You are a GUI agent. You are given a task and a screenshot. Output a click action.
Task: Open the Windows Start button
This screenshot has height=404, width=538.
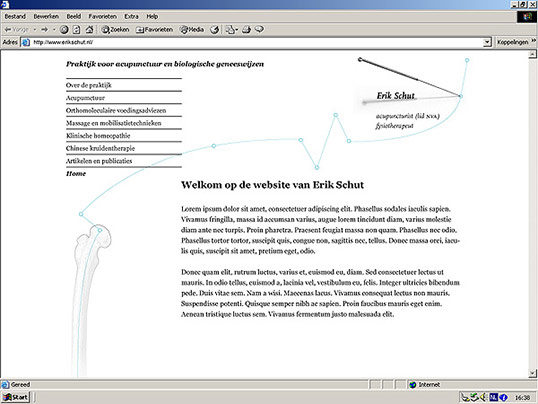pyautogui.click(x=15, y=397)
